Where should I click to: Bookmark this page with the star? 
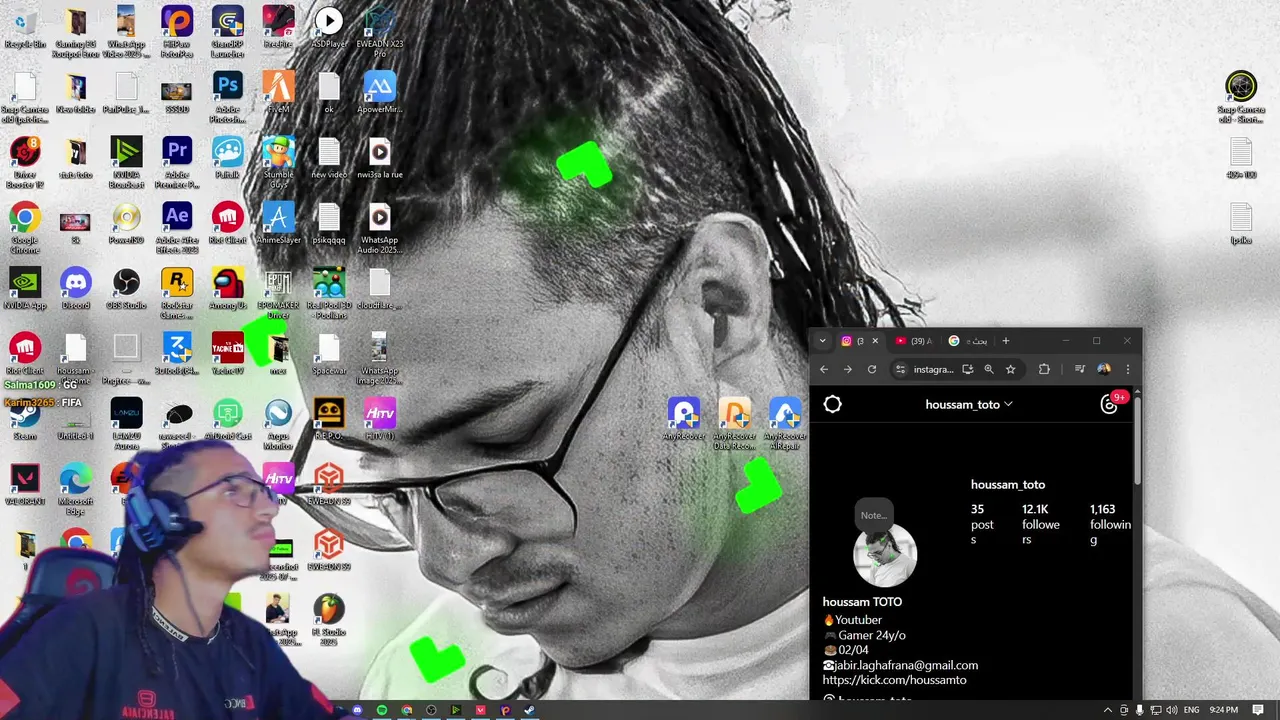pyautogui.click(x=1010, y=369)
